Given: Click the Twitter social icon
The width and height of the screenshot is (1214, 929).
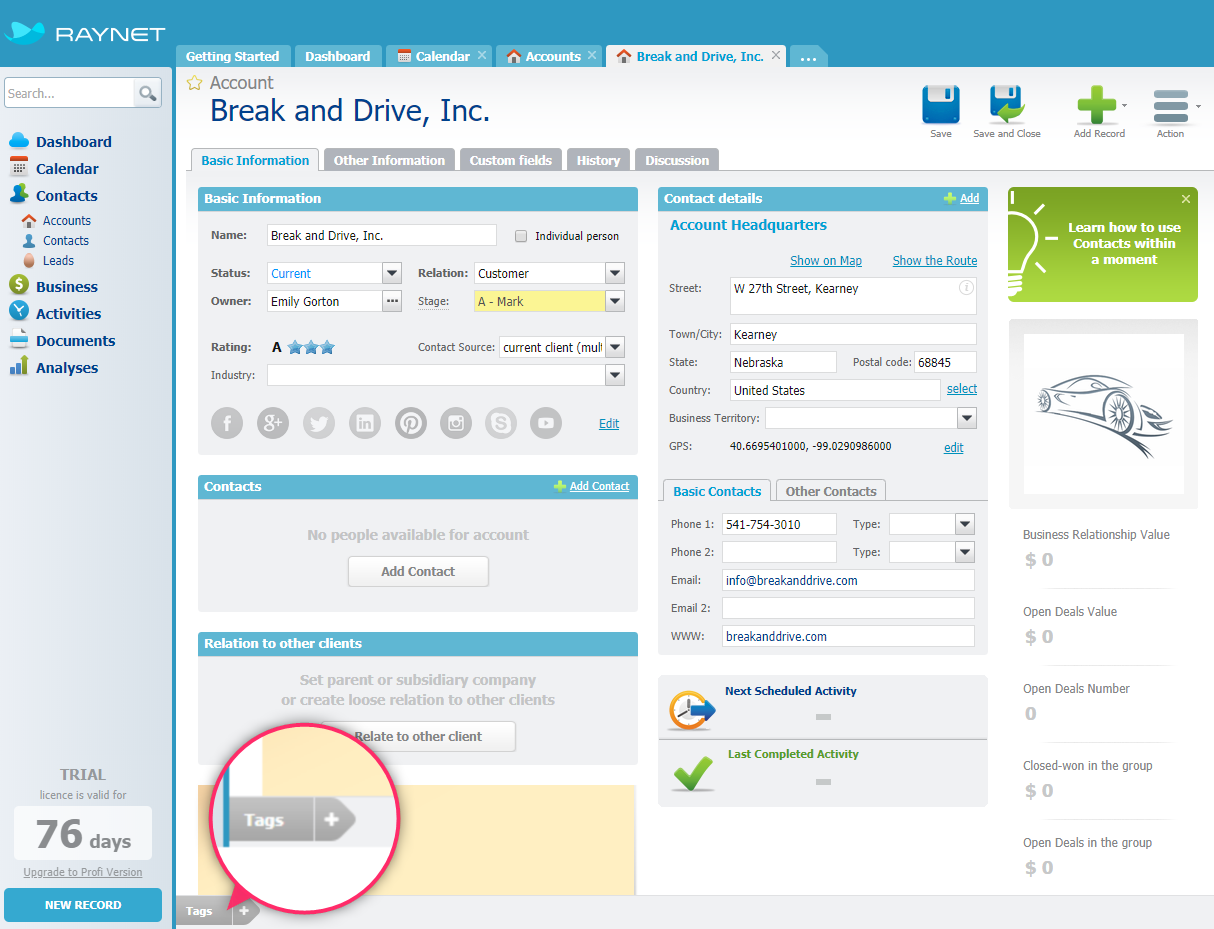Looking at the screenshot, I should click(x=319, y=423).
